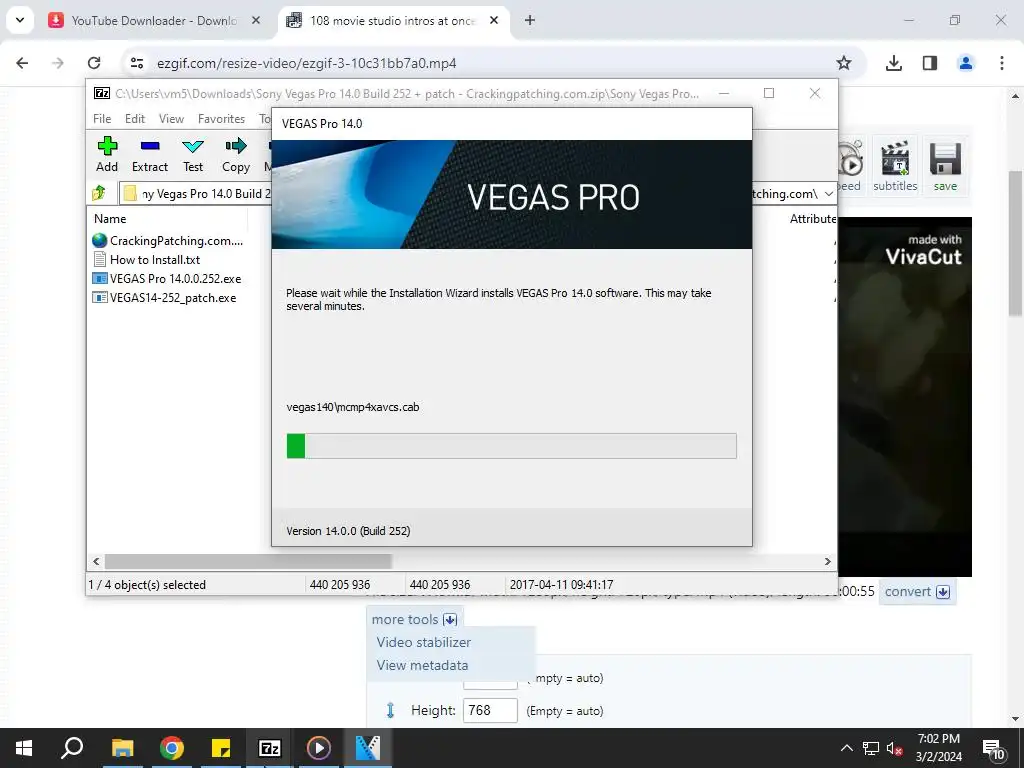
Task: Close the YouTube Downloader tab
Action: [x=256, y=20]
